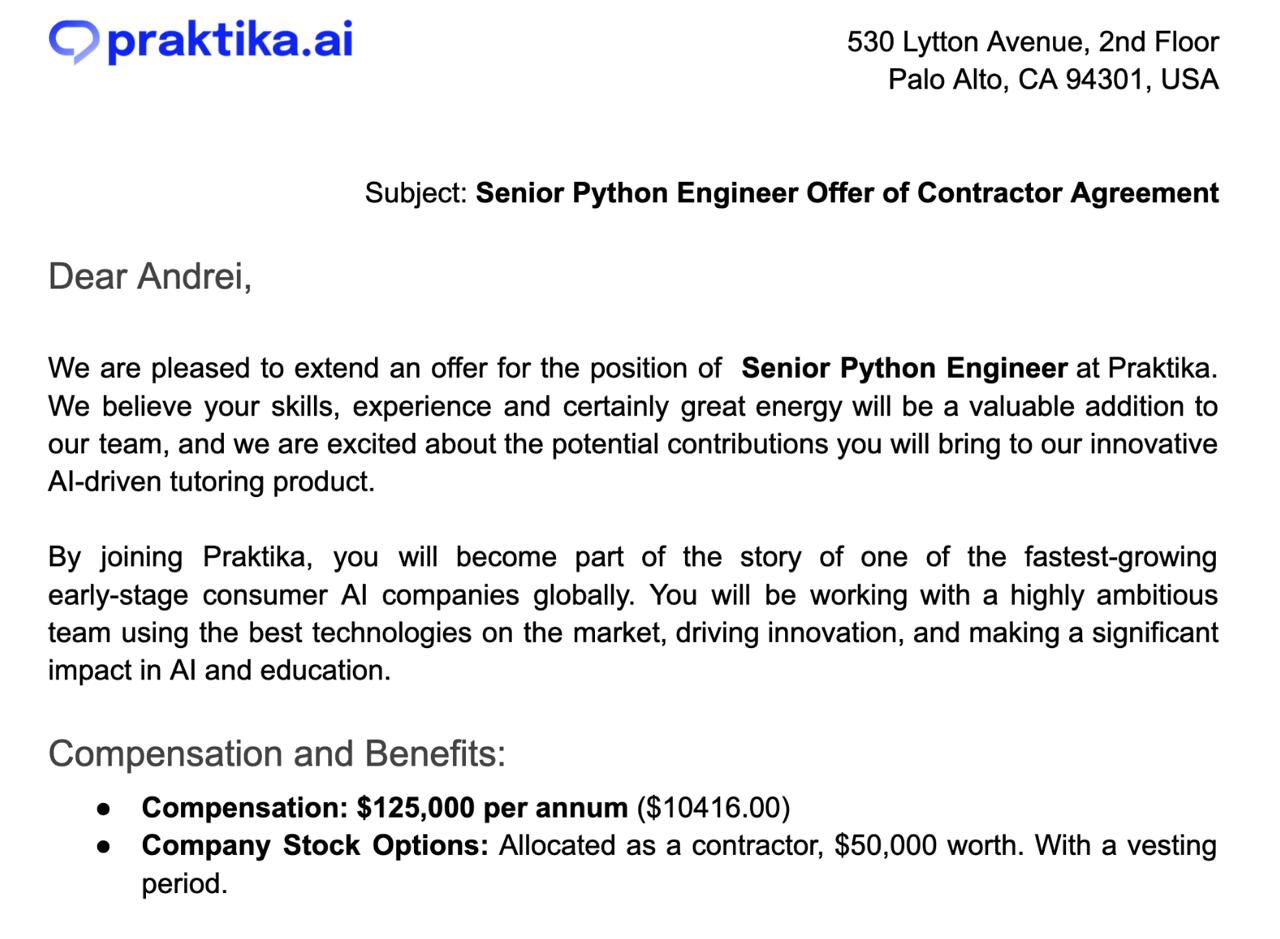Click the bullet before Company Stock Options

pyautogui.click(x=103, y=846)
